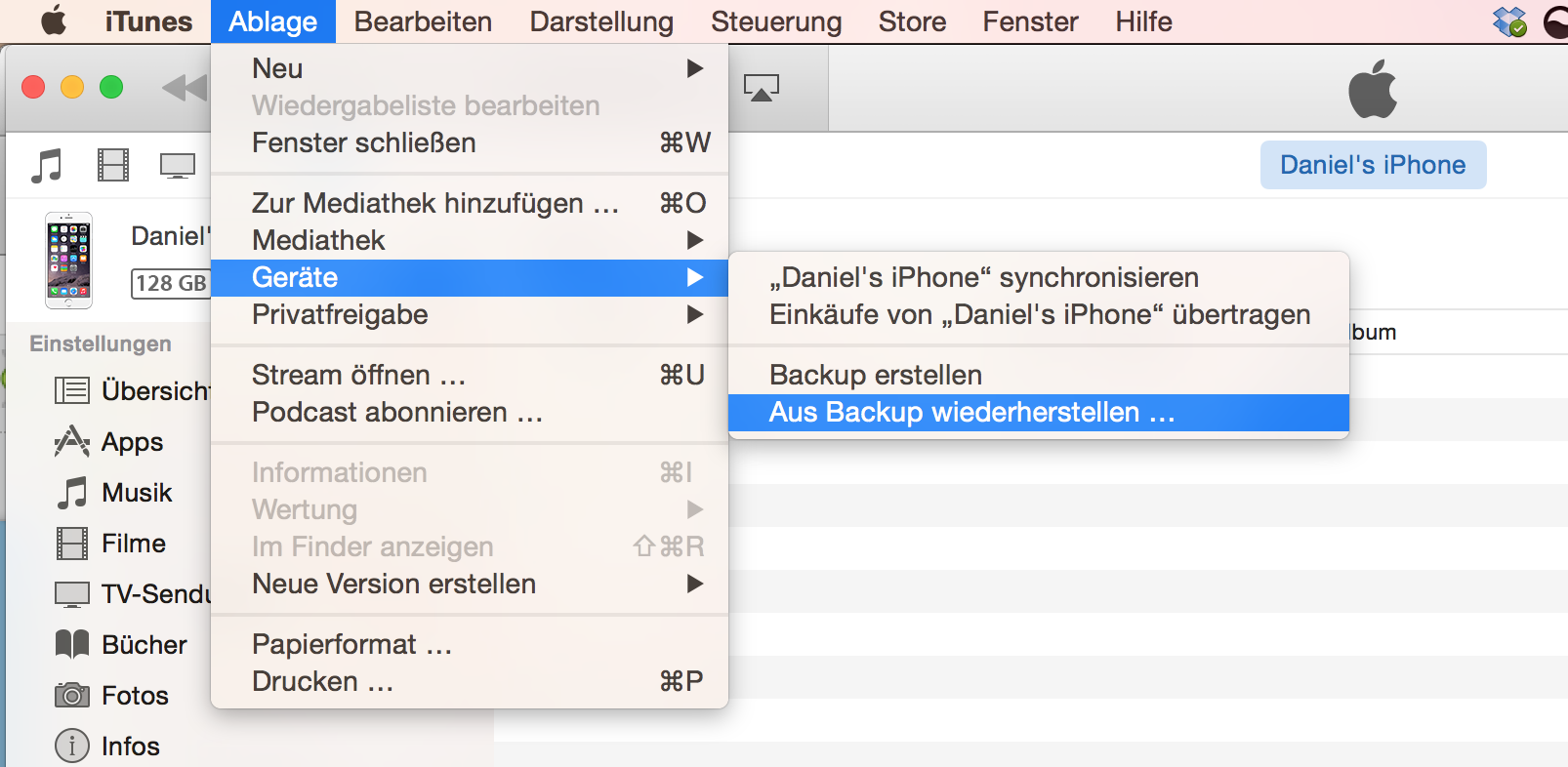Click the AirPlay icon in toolbar
The width and height of the screenshot is (1568, 767).
click(761, 88)
